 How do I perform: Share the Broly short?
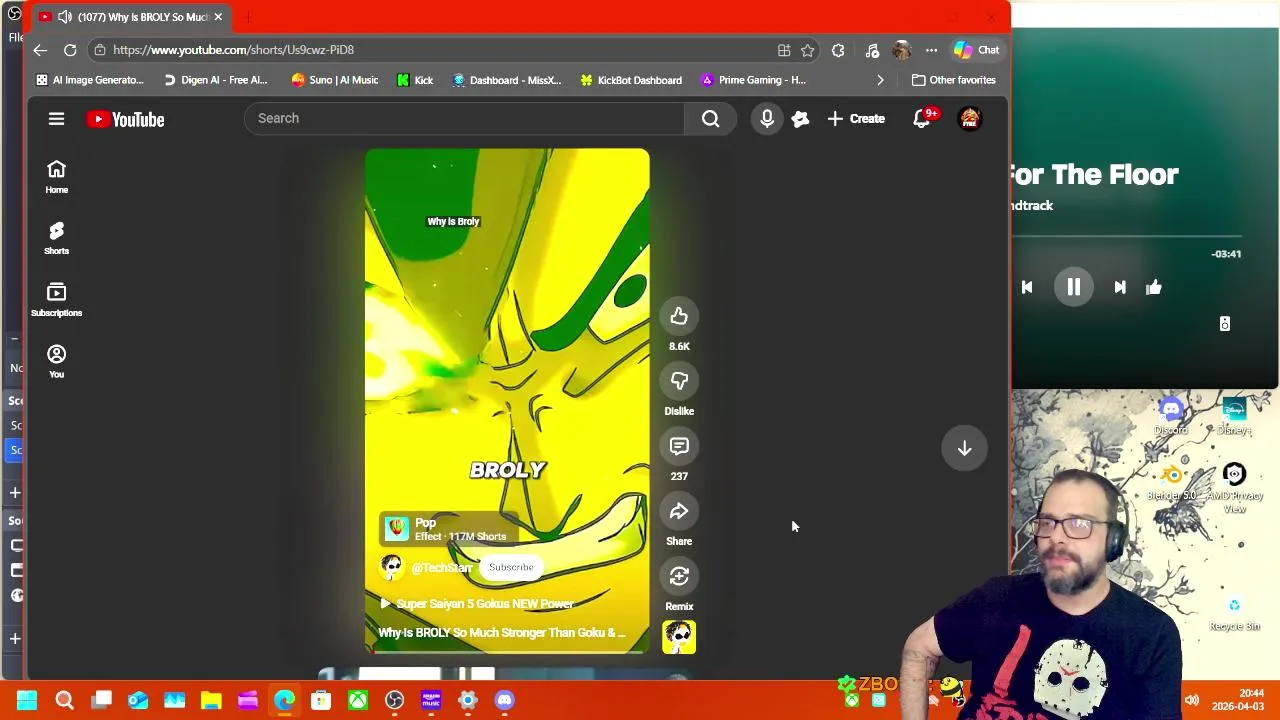[679, 512]
